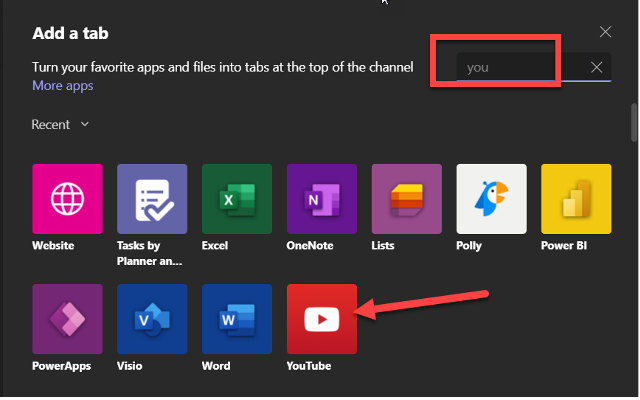The image size is (640, 400).
Task: Choose the OneNote app icon
Action: point(322,199)
